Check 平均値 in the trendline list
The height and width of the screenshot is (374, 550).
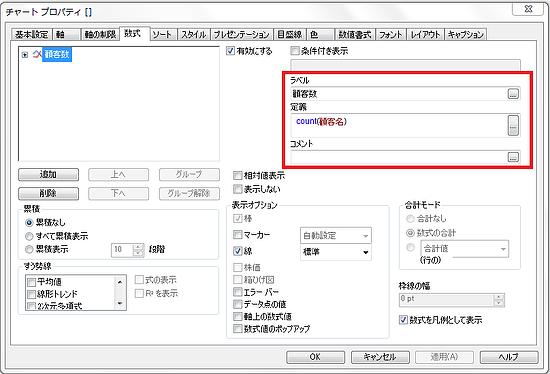(x=32, y=282)
